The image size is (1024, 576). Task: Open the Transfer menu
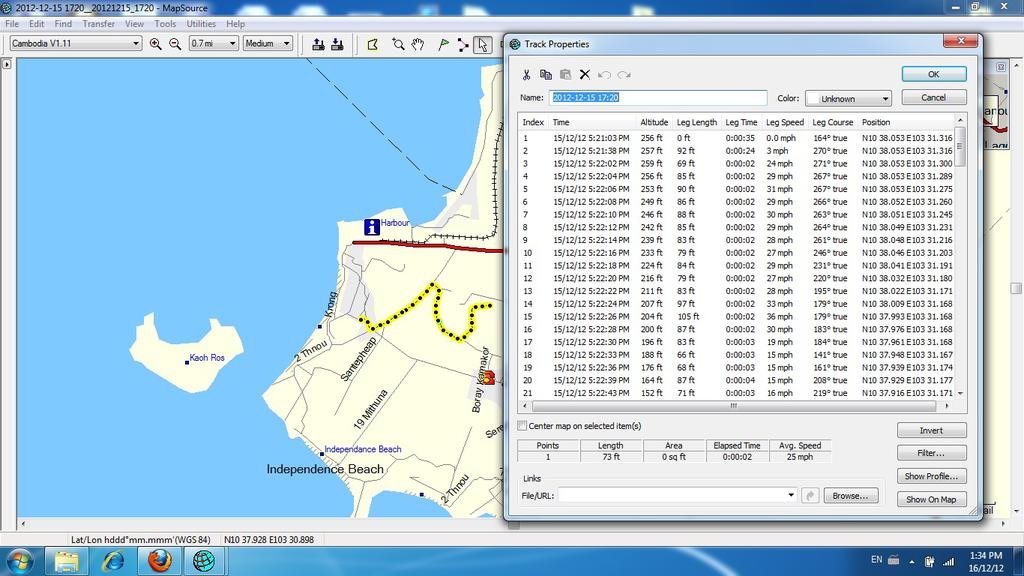click(99, 24)
